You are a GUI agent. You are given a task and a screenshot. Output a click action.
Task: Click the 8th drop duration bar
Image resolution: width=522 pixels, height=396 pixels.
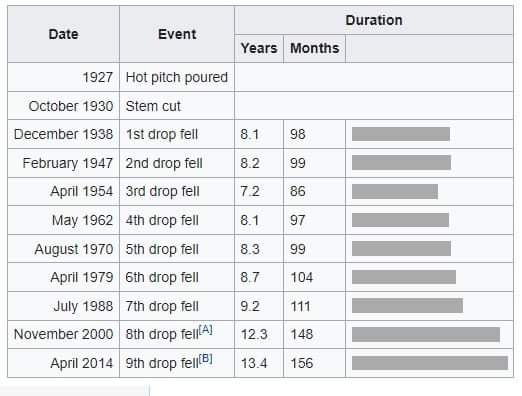coord(426,334)
